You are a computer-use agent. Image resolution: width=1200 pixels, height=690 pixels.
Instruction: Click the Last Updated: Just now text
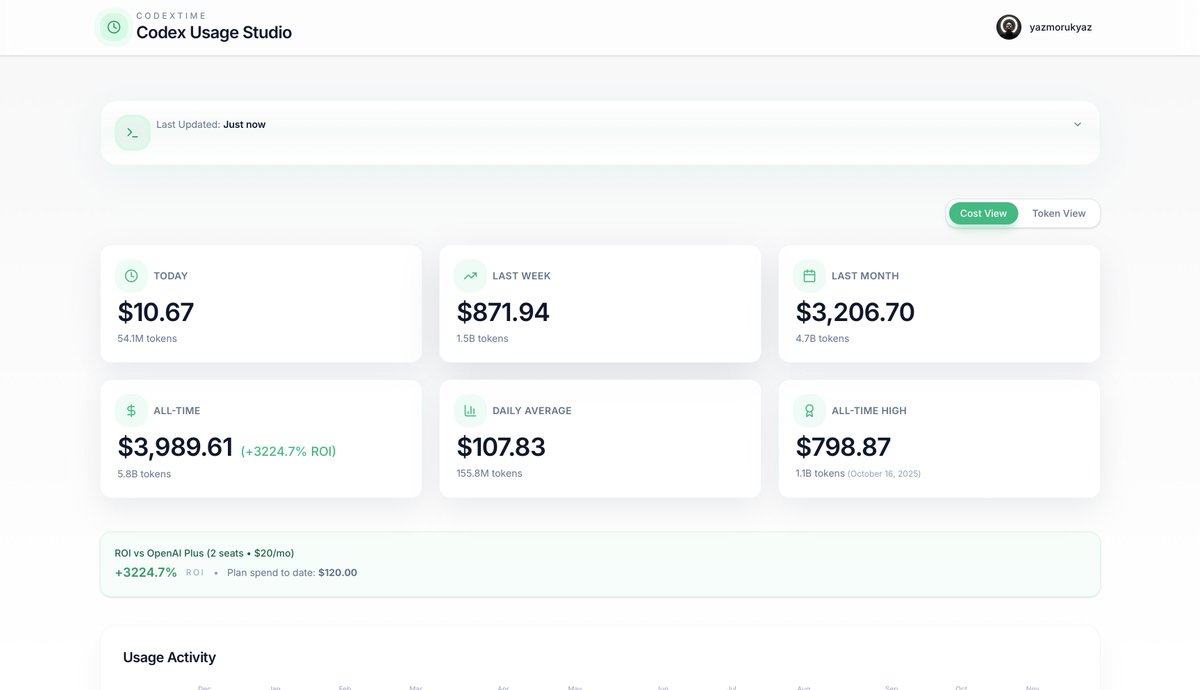(x=211, y=125)
